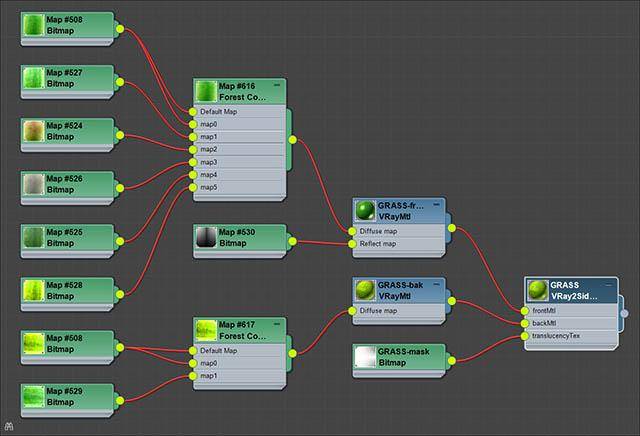Screen dimensions: 640x436
Task: Collapse the GRASS-bak VRayMtl node
Action: 437,284
